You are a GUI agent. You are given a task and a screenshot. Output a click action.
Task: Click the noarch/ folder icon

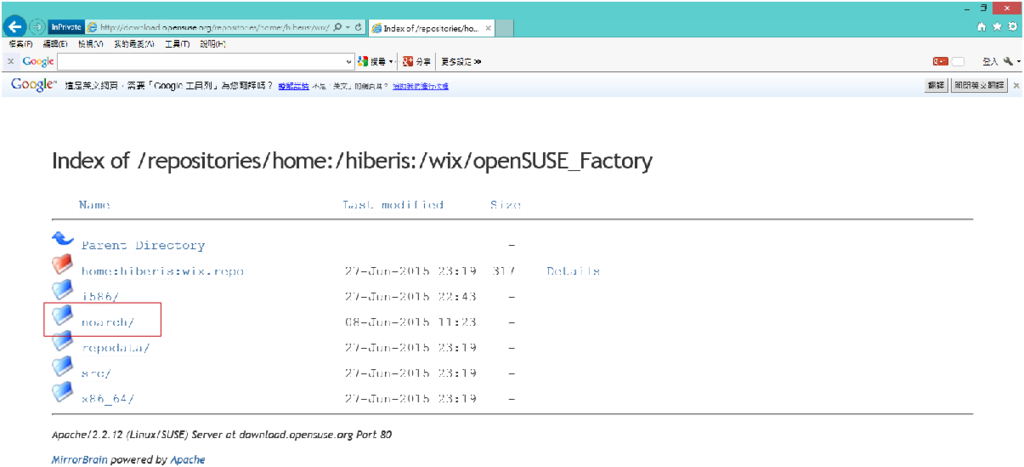pyautogui.click(x=63, y=315)
